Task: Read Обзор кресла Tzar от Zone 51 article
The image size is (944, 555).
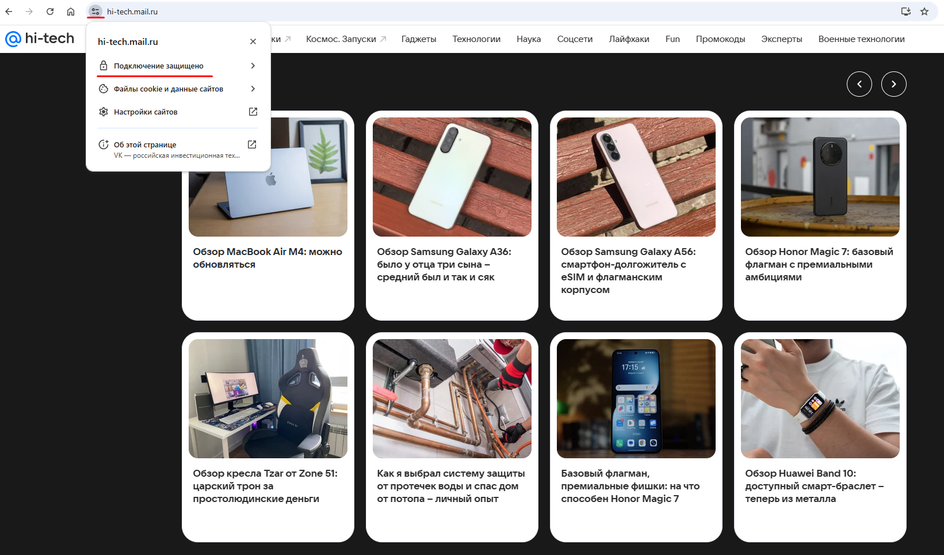Action: pyautogui.click(x=265, y=486)
